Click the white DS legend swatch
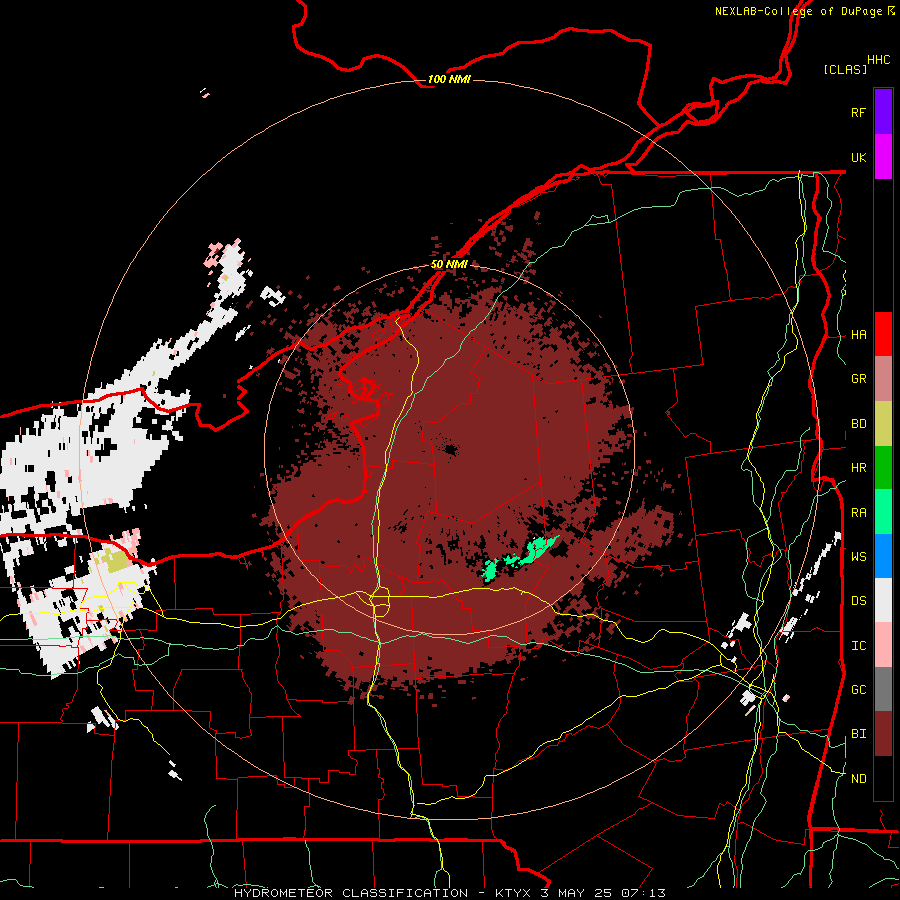Screen dimensions: 900x900 [883, 600]
